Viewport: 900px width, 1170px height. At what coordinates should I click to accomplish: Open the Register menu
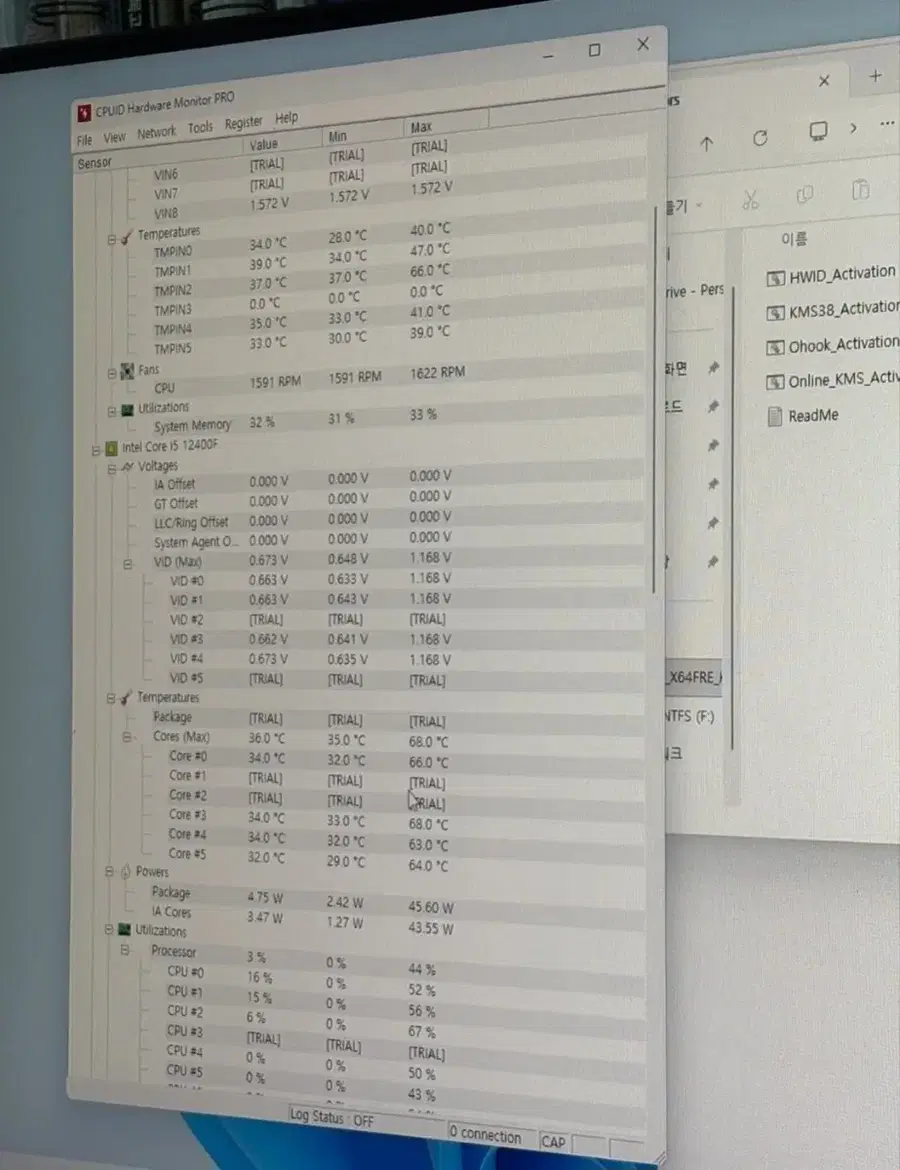tap(243, 123)
